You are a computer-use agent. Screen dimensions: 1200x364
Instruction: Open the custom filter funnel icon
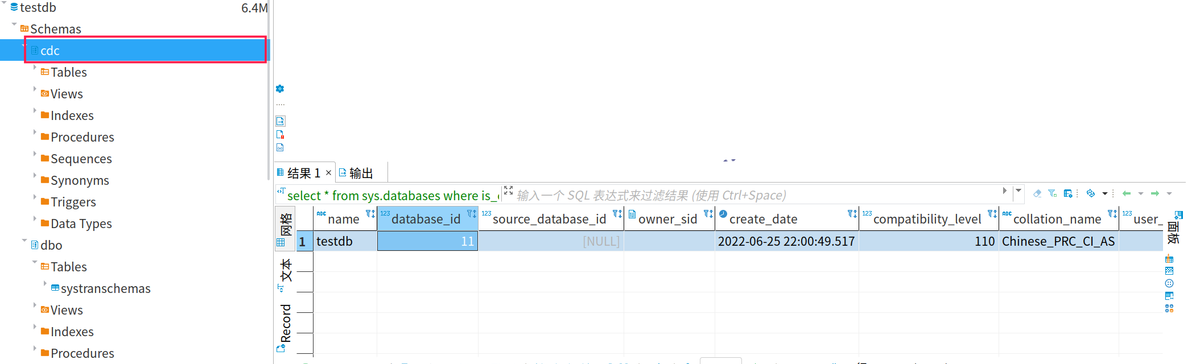tap(1052, 193)
